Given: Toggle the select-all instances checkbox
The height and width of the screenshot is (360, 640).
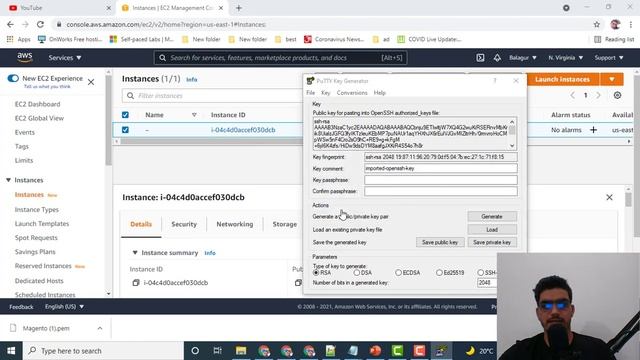Looking at the screenshot, I should [125, 115].
